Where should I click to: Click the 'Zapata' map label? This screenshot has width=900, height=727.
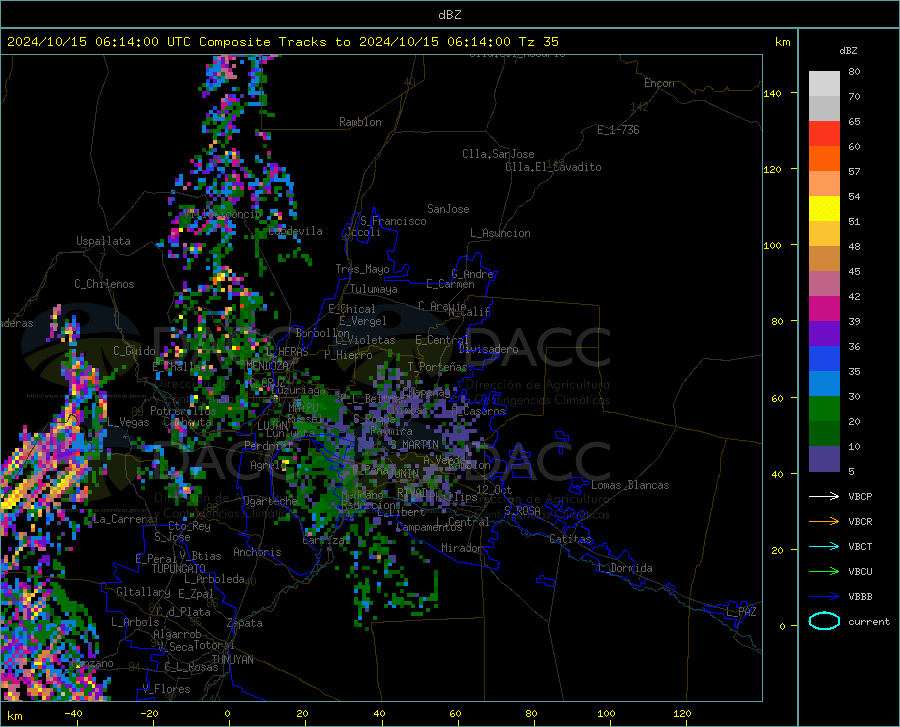pos(245,623)
